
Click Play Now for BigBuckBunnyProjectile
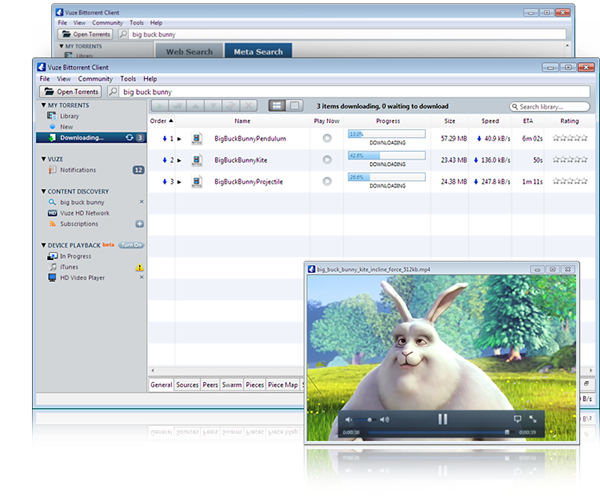click(x=327, y=182)
